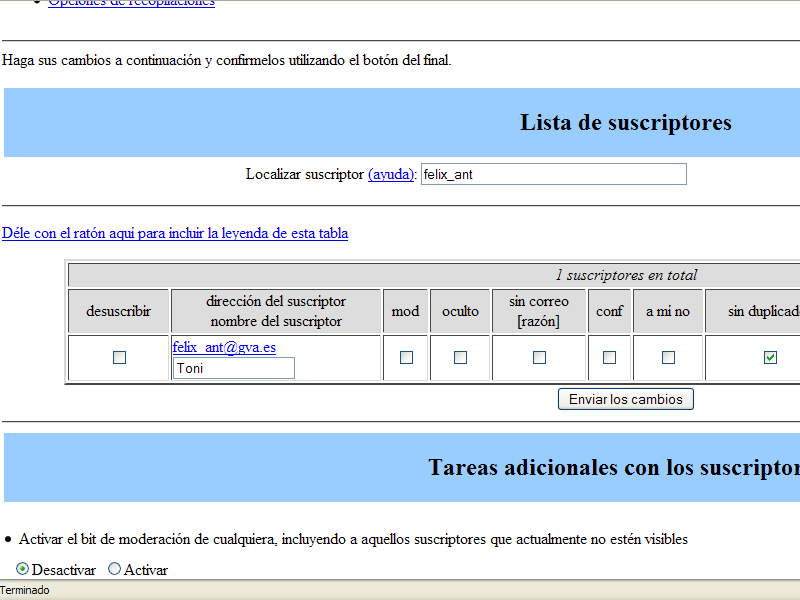Check the conf option box

click(x=609, y=357)
